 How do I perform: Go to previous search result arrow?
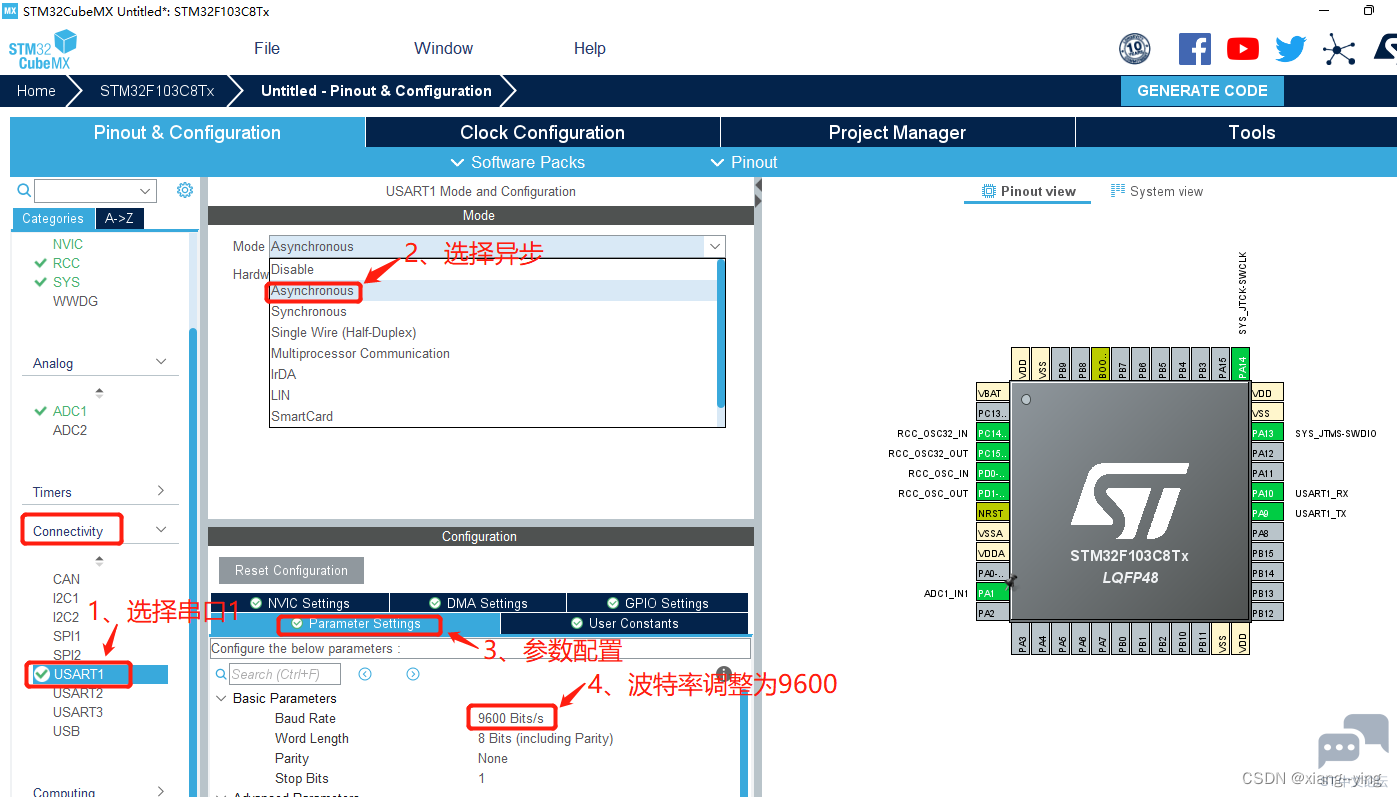pos(365,674)
